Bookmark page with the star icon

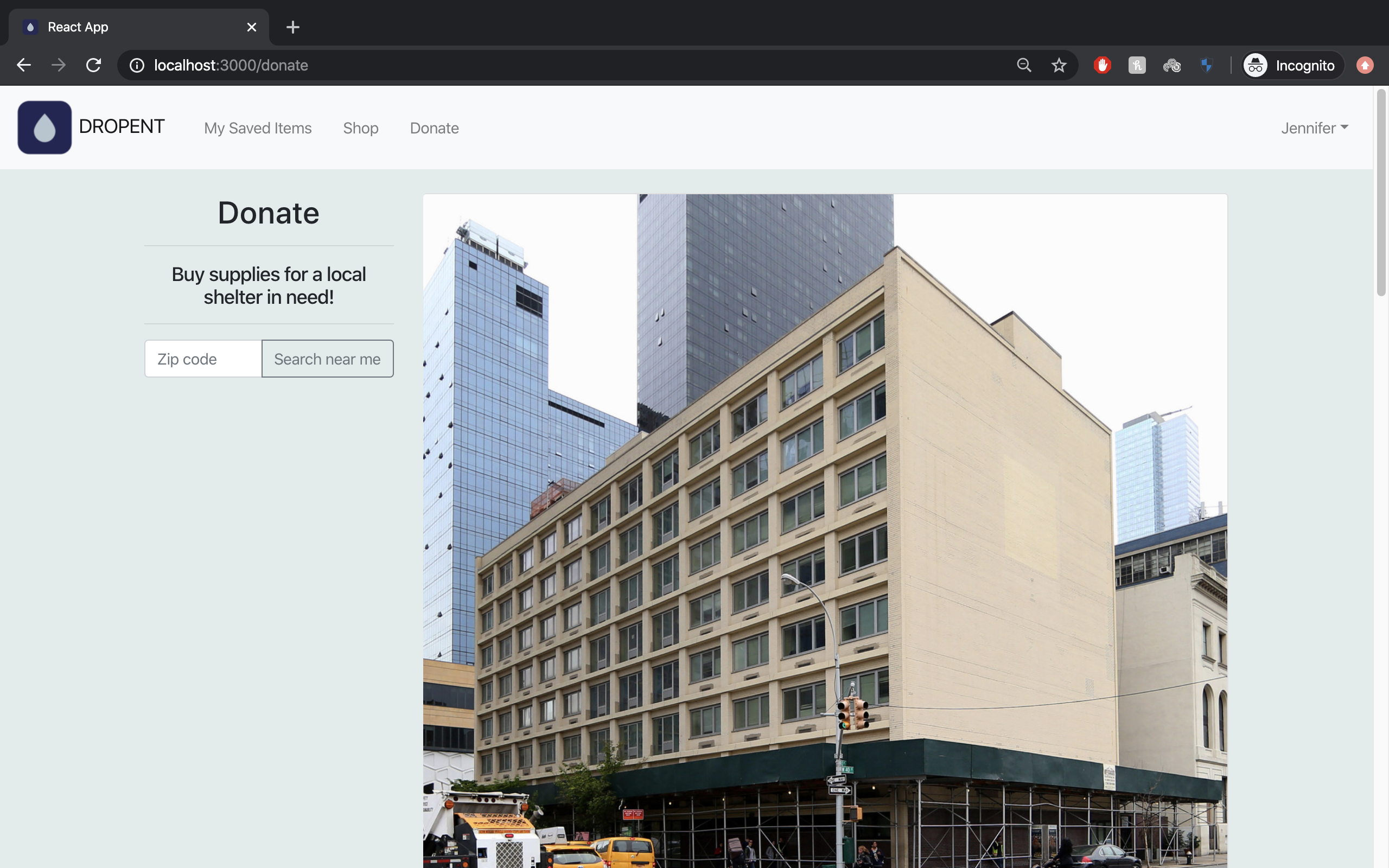1059,65
